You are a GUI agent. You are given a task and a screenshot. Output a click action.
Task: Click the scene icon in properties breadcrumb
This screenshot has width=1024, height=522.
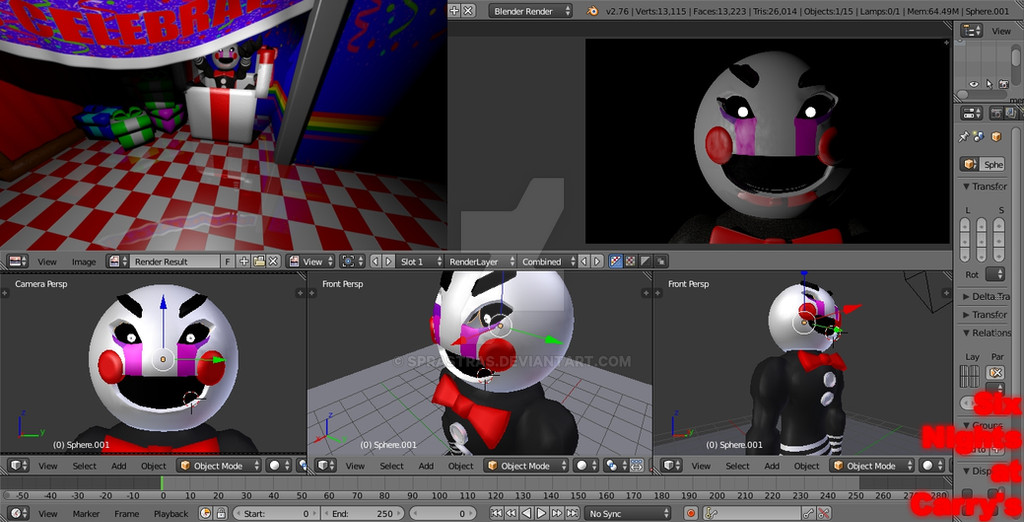(x=978, y=137)
